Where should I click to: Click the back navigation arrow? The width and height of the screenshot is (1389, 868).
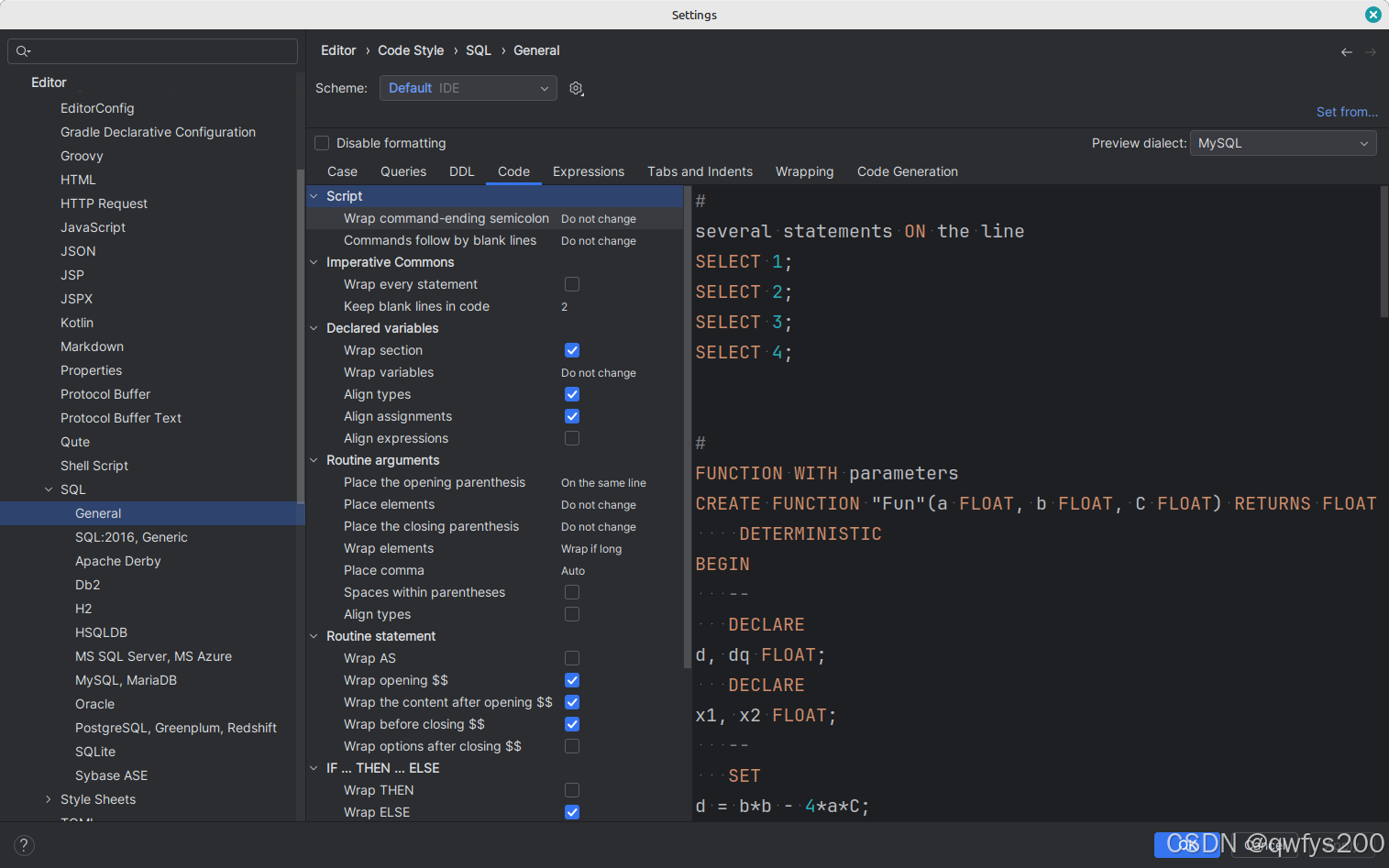click(1347, 52)
